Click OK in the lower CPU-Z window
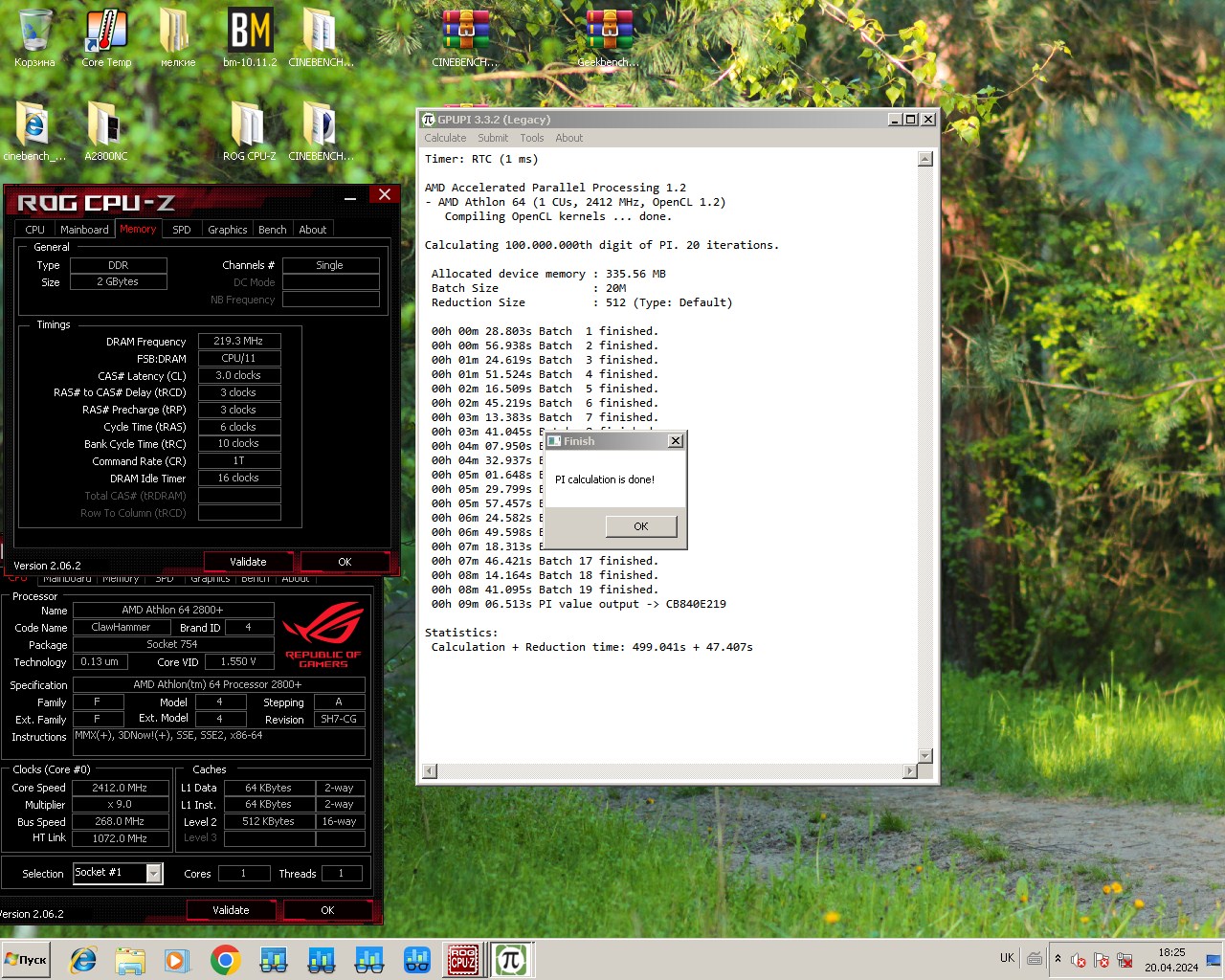1225x980 pixels. pos(327,910)
